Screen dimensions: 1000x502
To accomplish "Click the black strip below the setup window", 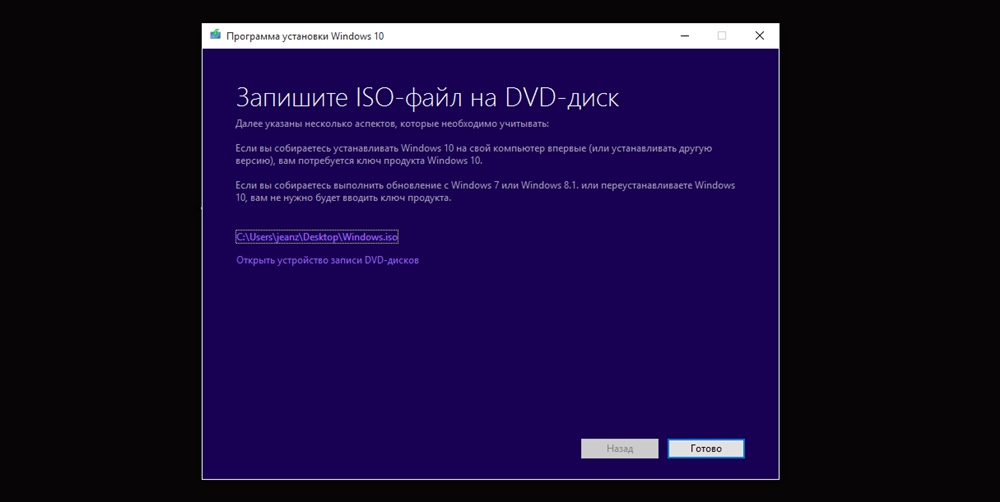I will 490,491.
